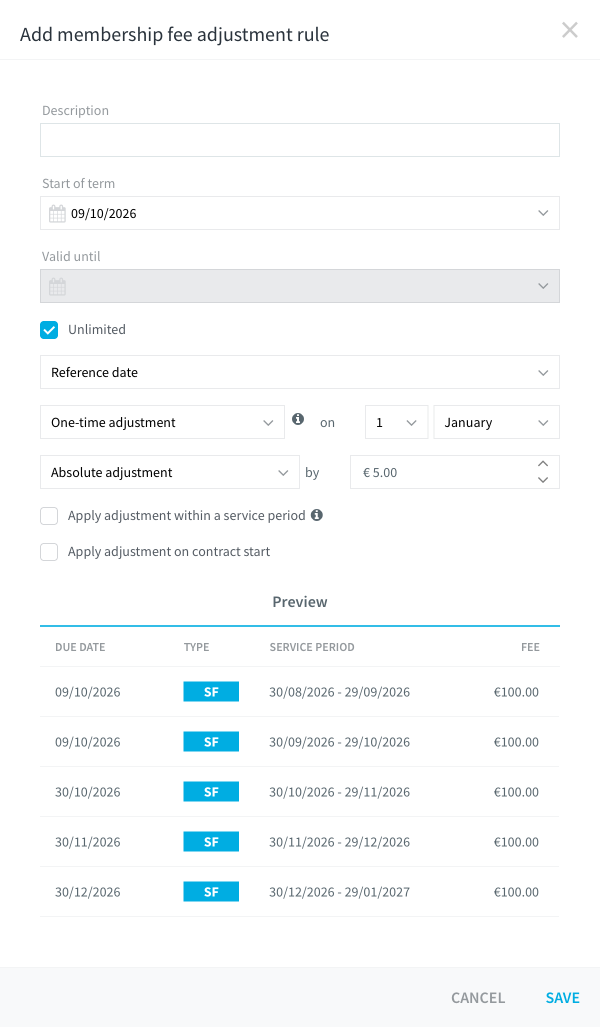Screen dimensions: 600x1027
Task: Click SF badge in 30/09/2026 - 29/10/2026 row
Action: (x=211, y=742)
